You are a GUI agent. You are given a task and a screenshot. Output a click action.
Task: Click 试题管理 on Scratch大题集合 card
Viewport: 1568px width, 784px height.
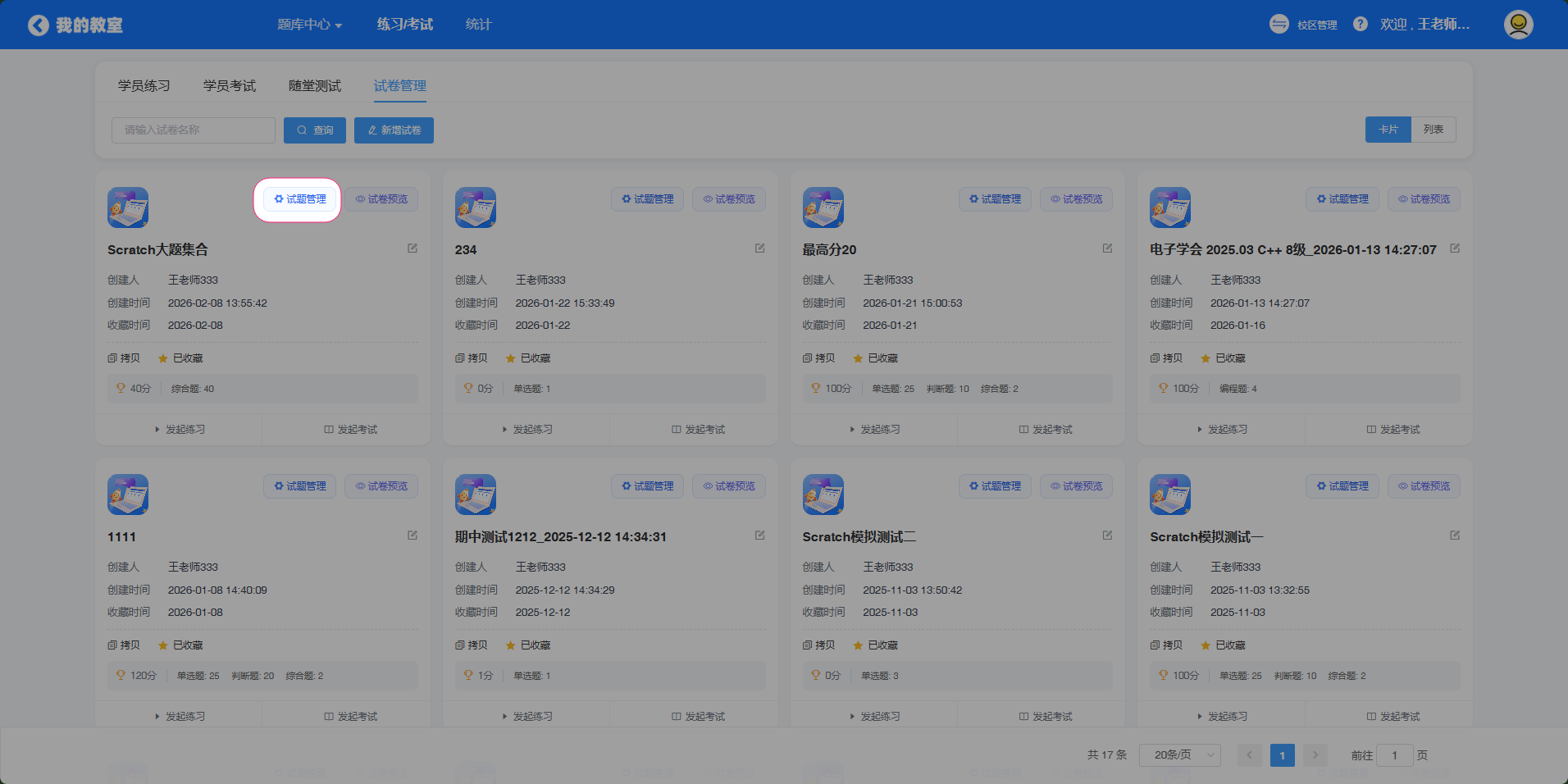(299, 199)
